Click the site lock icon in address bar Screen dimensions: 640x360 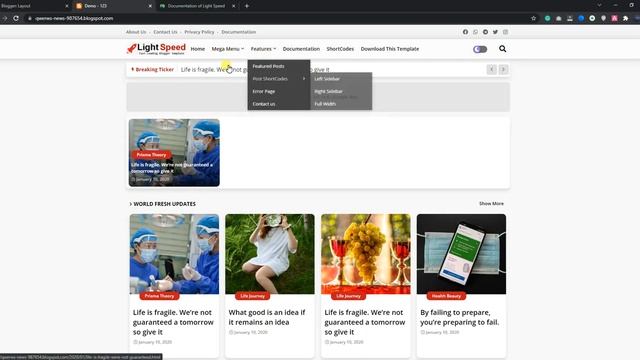click(x=30, y=18)
